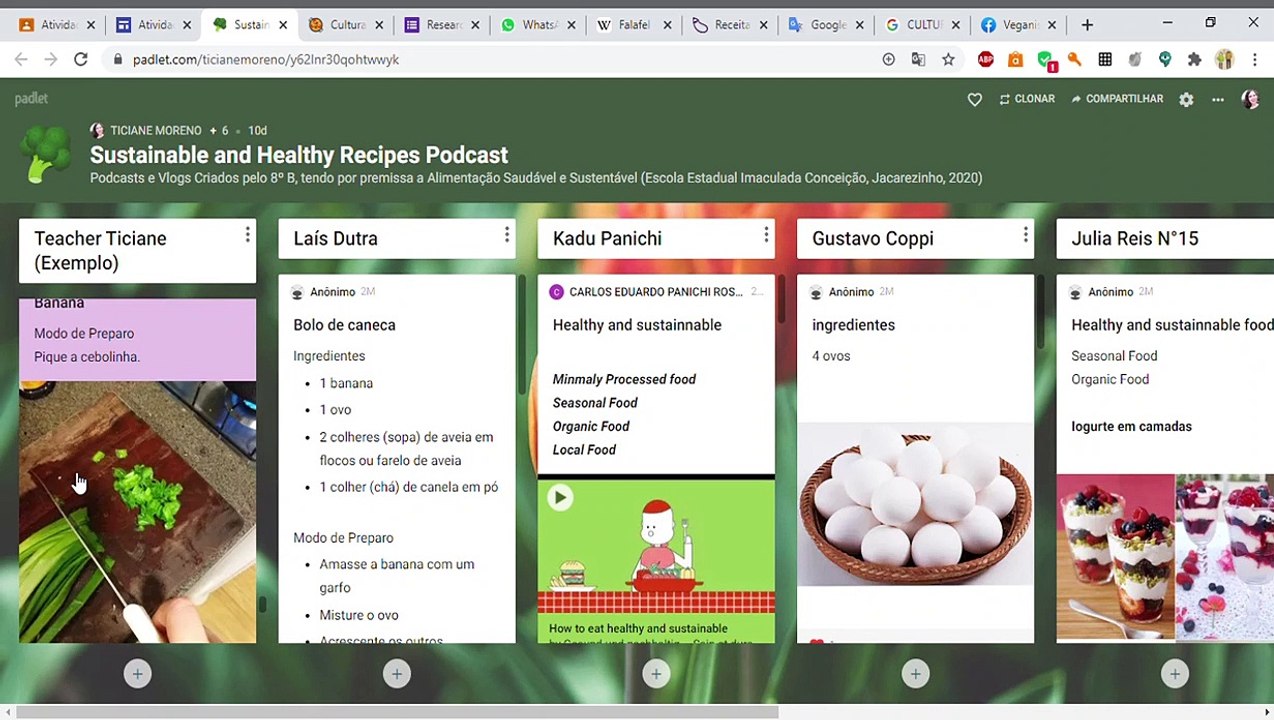1274x720 pixels.
Task: Click the TICIANE MORENO author name
Action: [x=156, y=131]
